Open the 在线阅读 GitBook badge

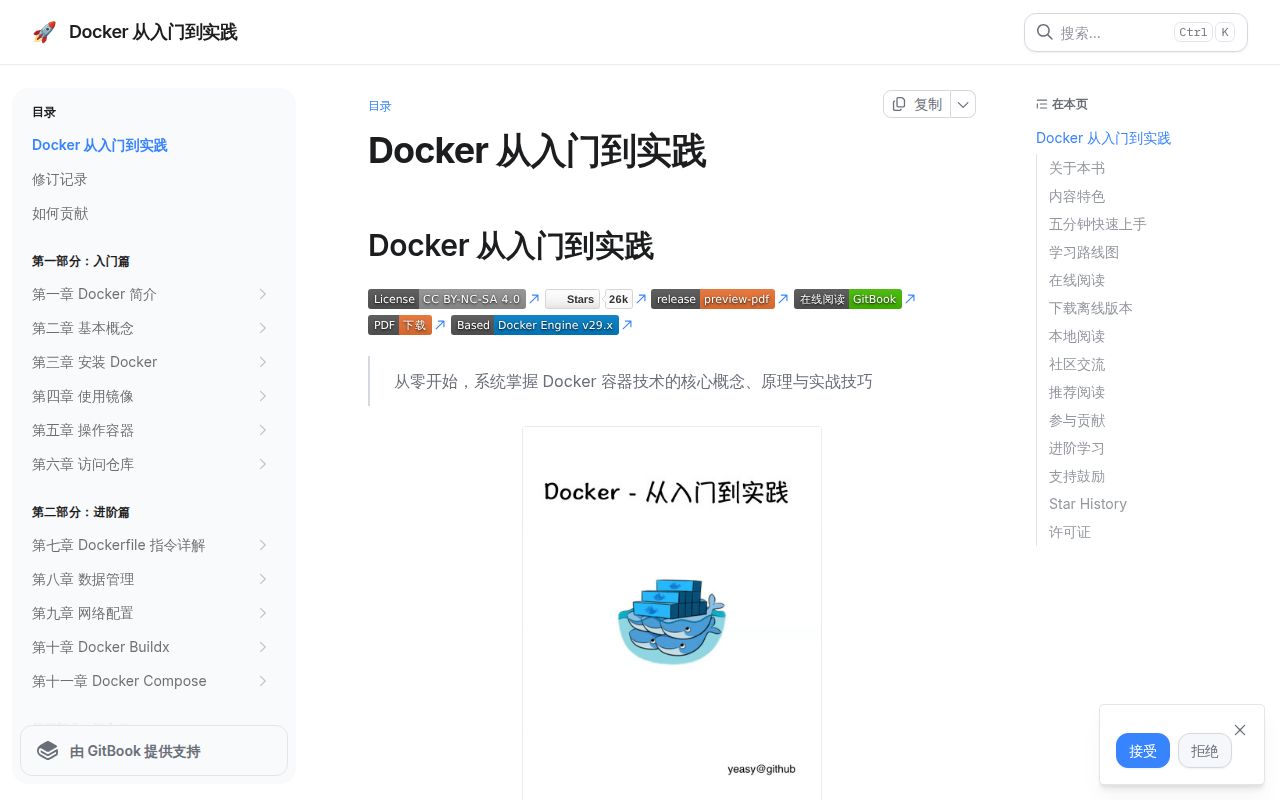(848, 299)
